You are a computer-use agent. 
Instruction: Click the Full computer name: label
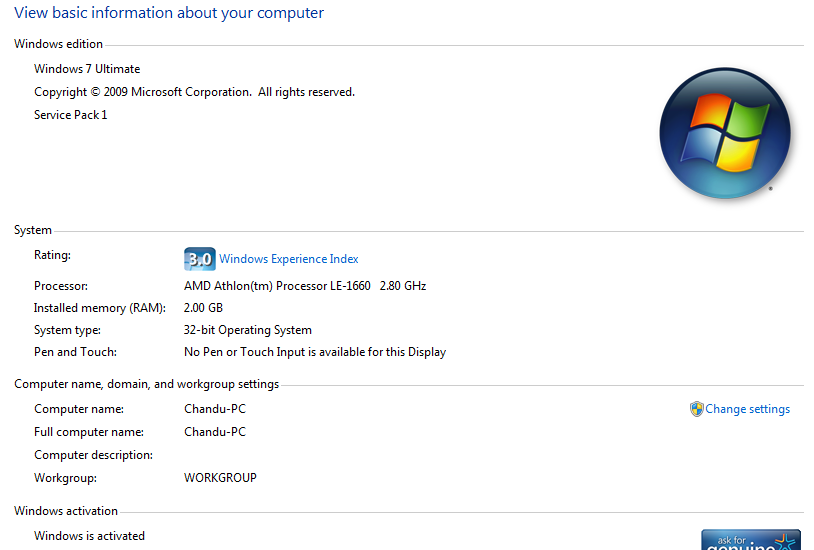[x=89, y=432]
